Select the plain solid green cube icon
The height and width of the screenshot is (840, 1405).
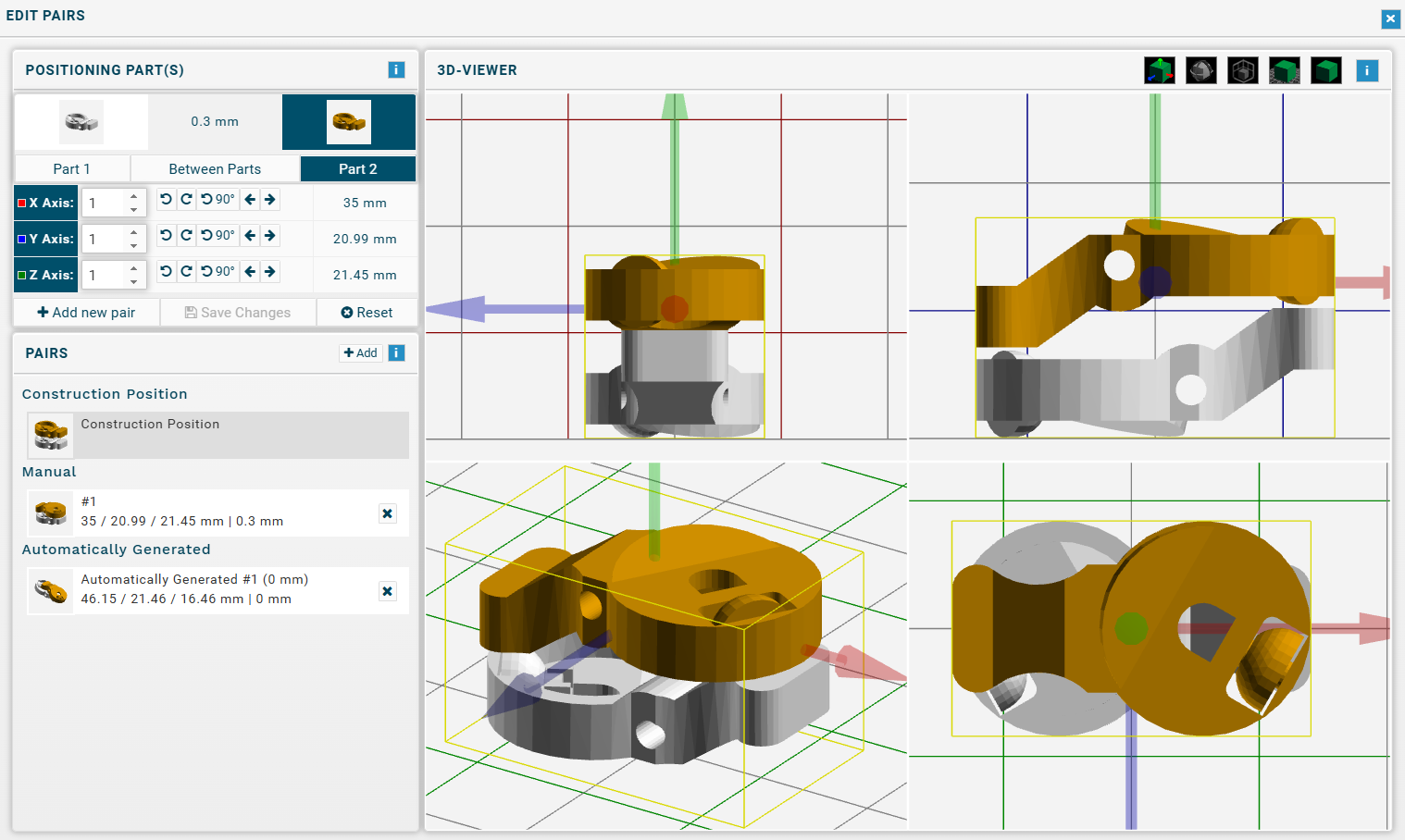[x=1326, y=70]
